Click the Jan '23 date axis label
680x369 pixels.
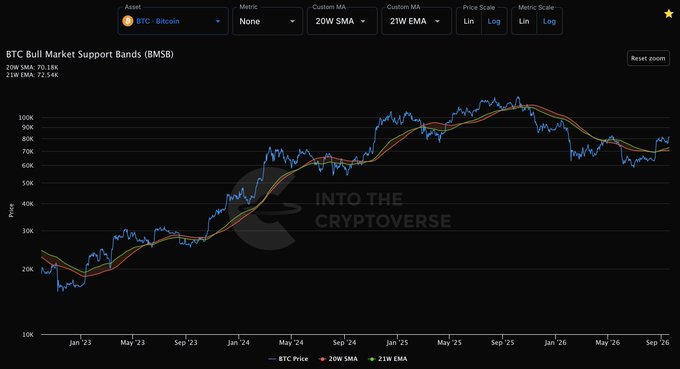coord(80,343)
